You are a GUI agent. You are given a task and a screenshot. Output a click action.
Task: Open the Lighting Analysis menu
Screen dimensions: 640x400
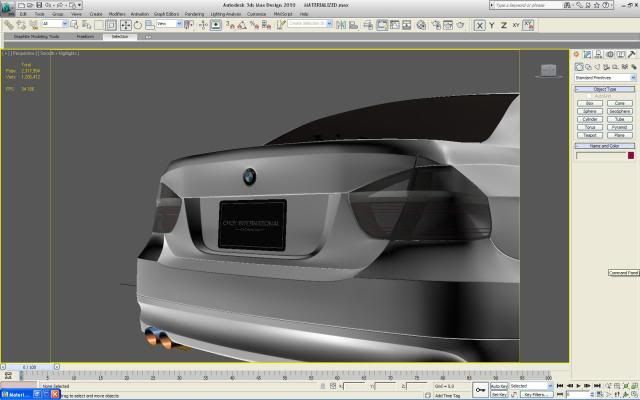click(225, 14)
